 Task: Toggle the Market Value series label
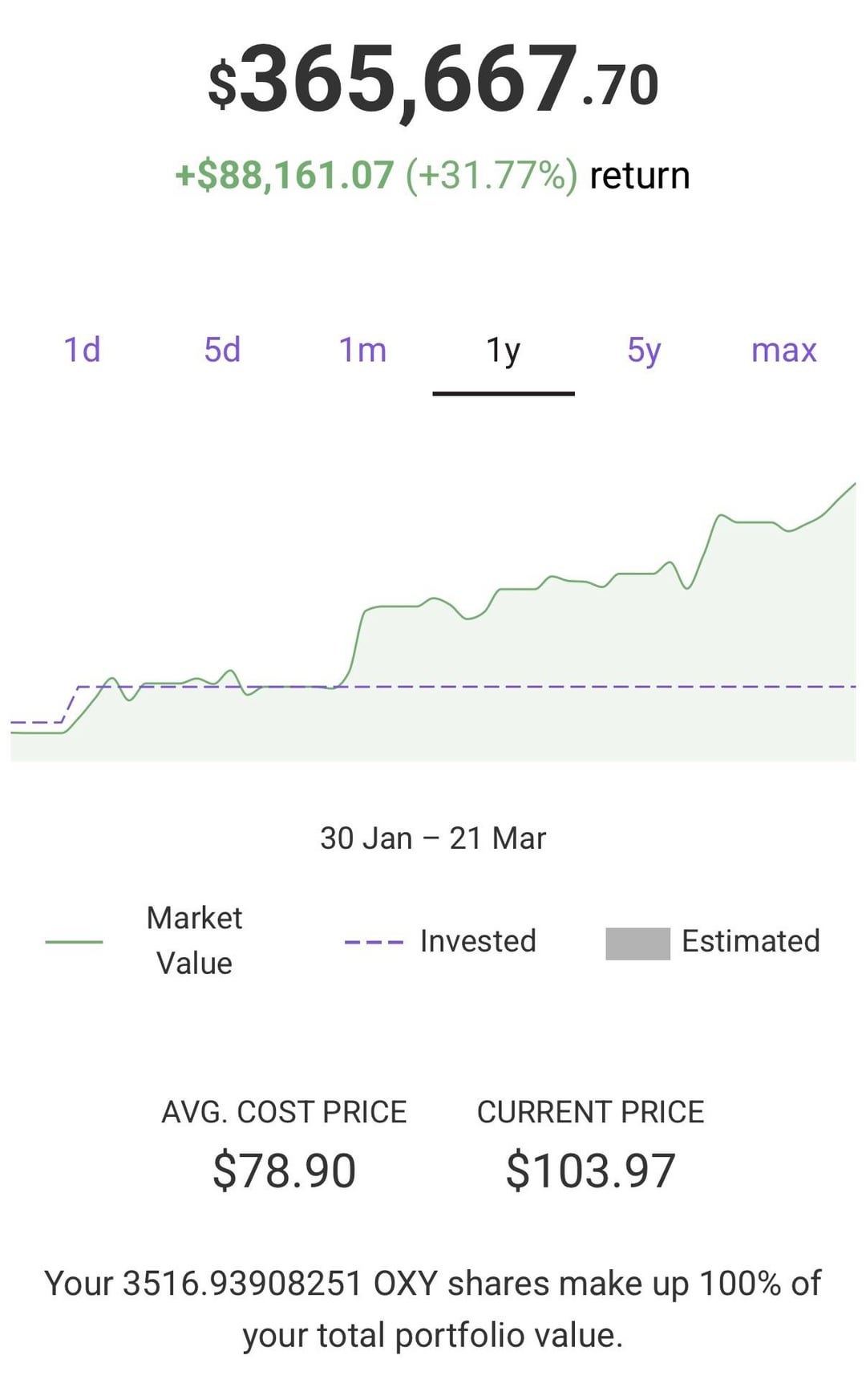click(194, 940)
